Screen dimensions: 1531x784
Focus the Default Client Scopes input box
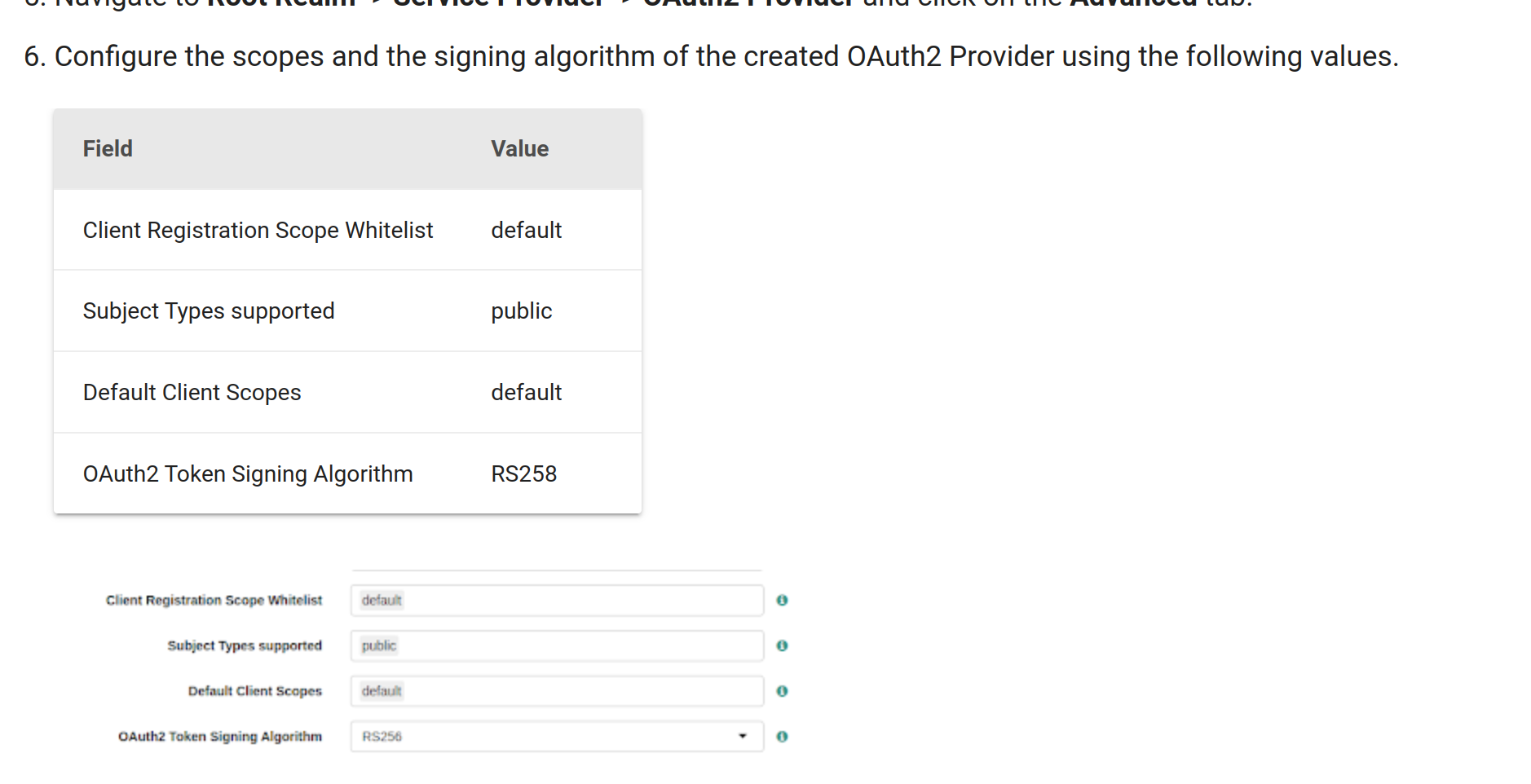pyautogui.click(x=557, y=691)
